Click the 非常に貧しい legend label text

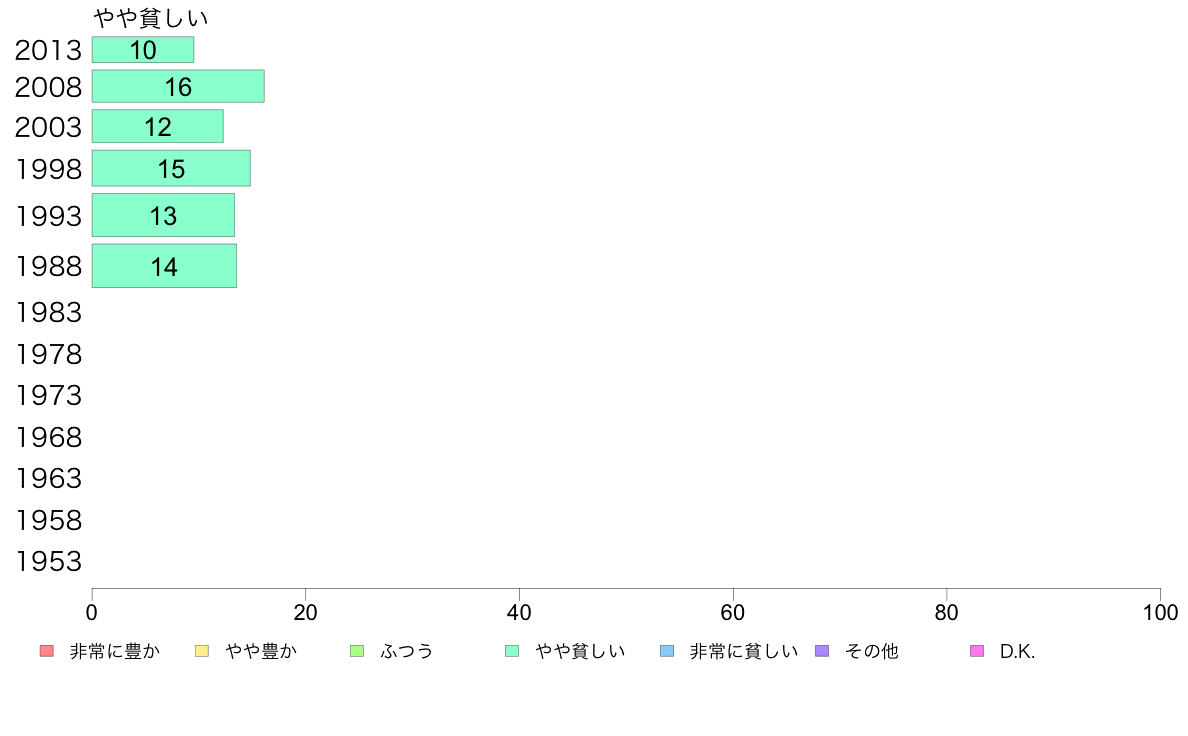coord(743,651)
